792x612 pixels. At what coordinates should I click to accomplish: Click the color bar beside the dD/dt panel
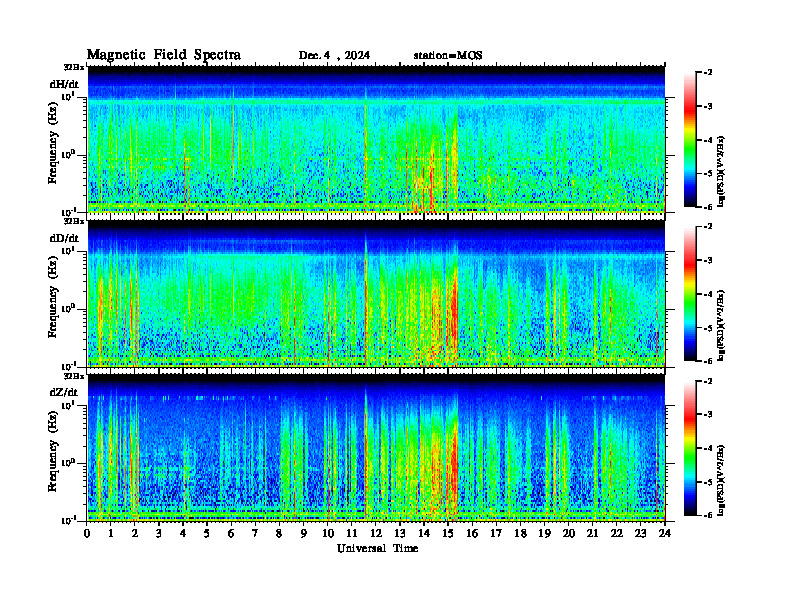click(x=690, y=294)
